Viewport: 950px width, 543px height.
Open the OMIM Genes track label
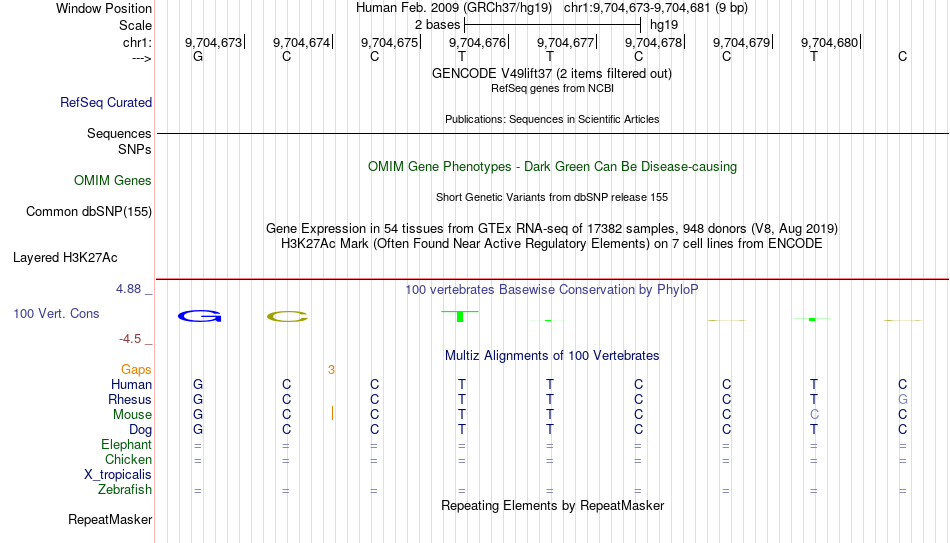pyautogui.click(x=113, y=181)
